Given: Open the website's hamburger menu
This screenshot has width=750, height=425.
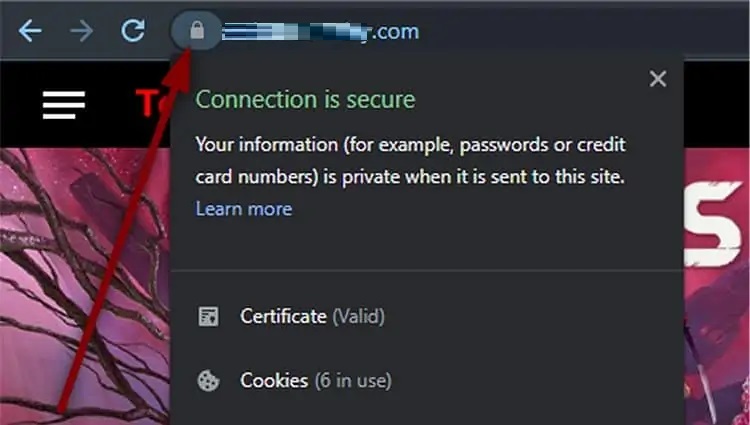Looking at the screenshot, I should click(x=64, y=104).
